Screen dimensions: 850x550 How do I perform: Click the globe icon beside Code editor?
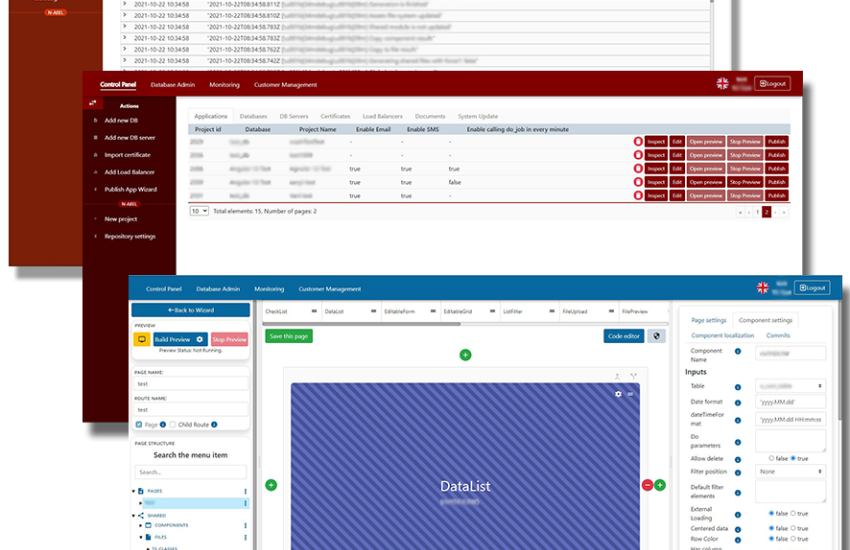click(x=656, y=336)
